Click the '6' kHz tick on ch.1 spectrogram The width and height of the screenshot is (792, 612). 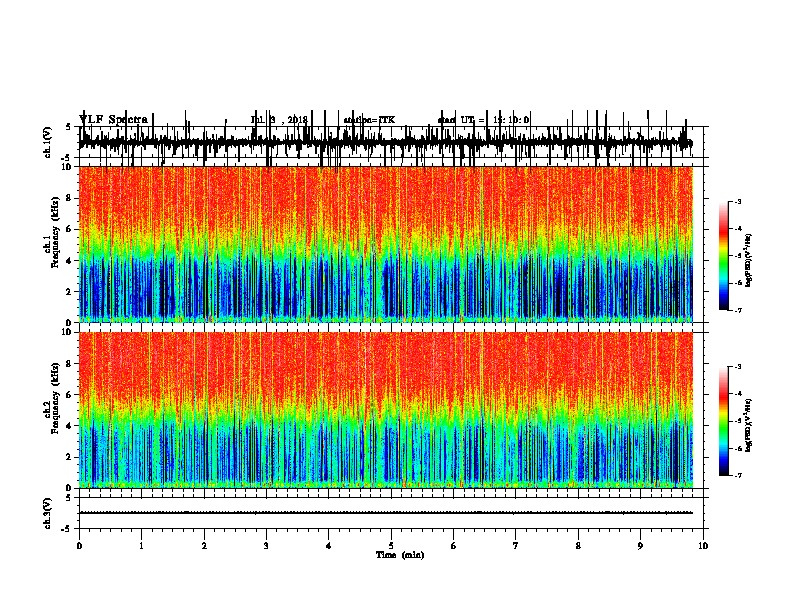[x=69, y=229]
